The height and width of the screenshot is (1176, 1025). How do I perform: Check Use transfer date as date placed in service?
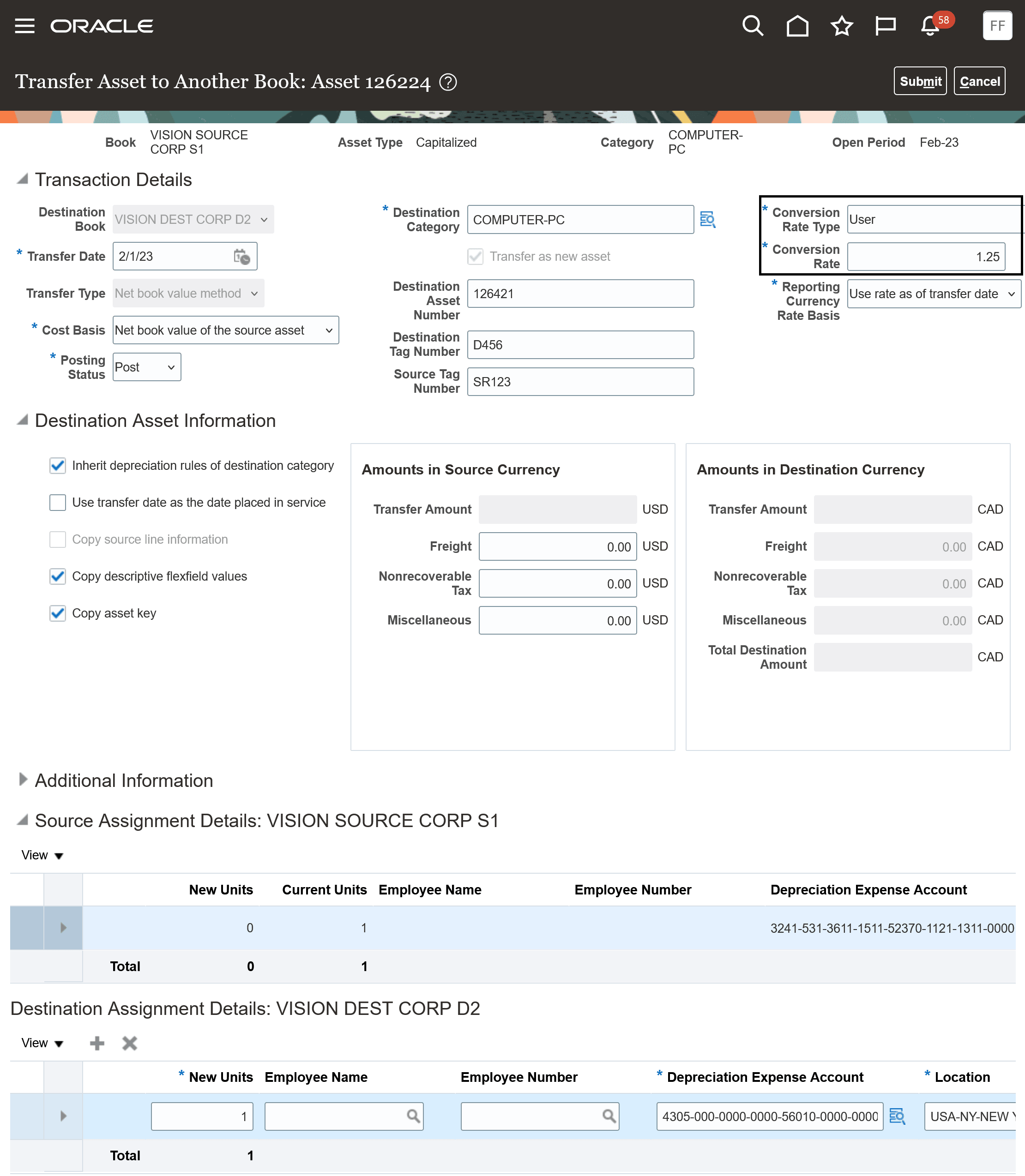pyautogui.click(x=58, y=503)
